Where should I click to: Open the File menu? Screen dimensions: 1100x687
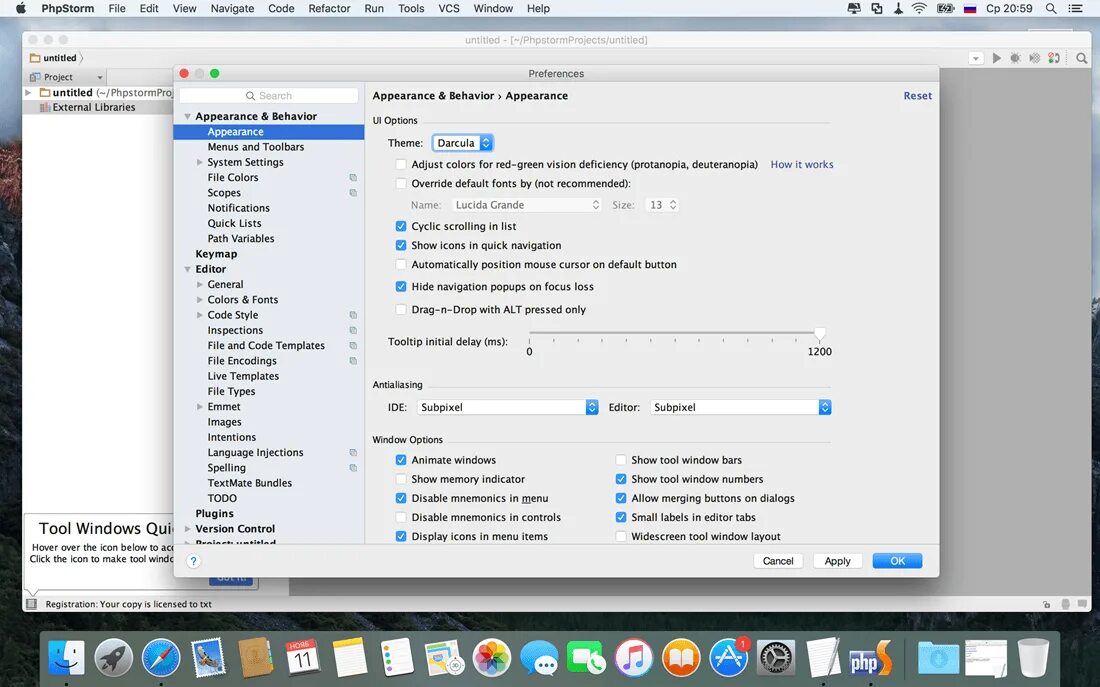[x=117, y=8]
